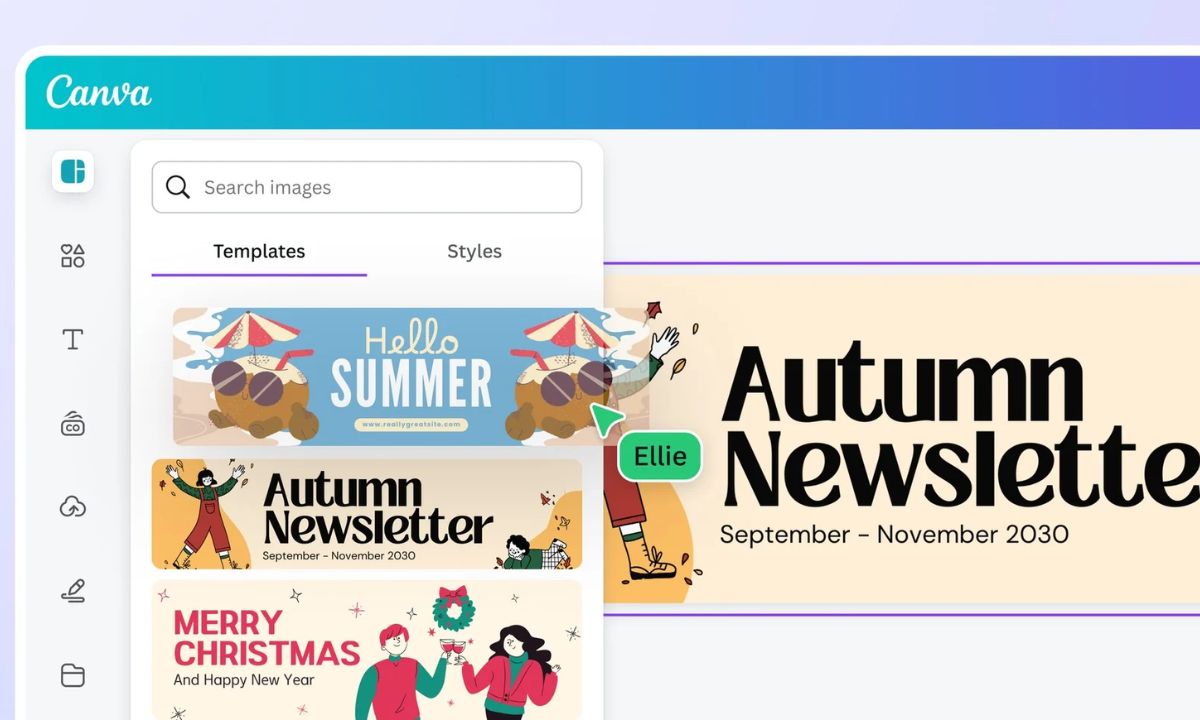Choose the Hello Summer banner template

coord(411,376)
